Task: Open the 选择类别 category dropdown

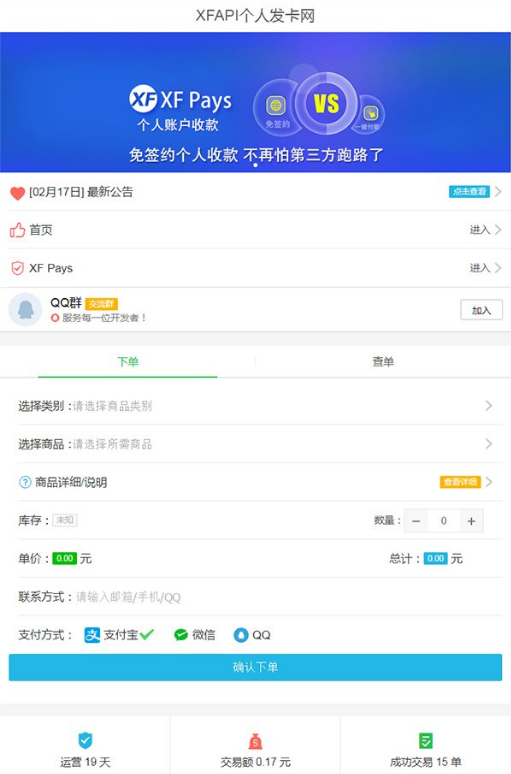Action: (255, 406)
